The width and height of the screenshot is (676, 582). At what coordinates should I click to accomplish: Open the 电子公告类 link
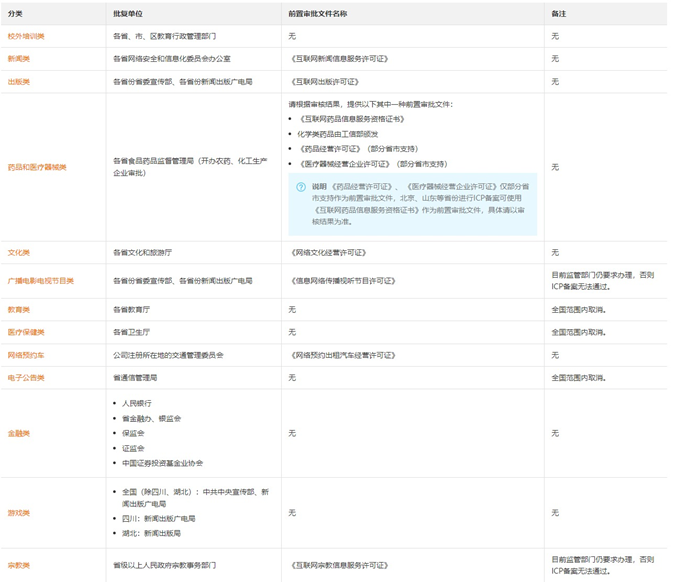[x=26, y=378]
